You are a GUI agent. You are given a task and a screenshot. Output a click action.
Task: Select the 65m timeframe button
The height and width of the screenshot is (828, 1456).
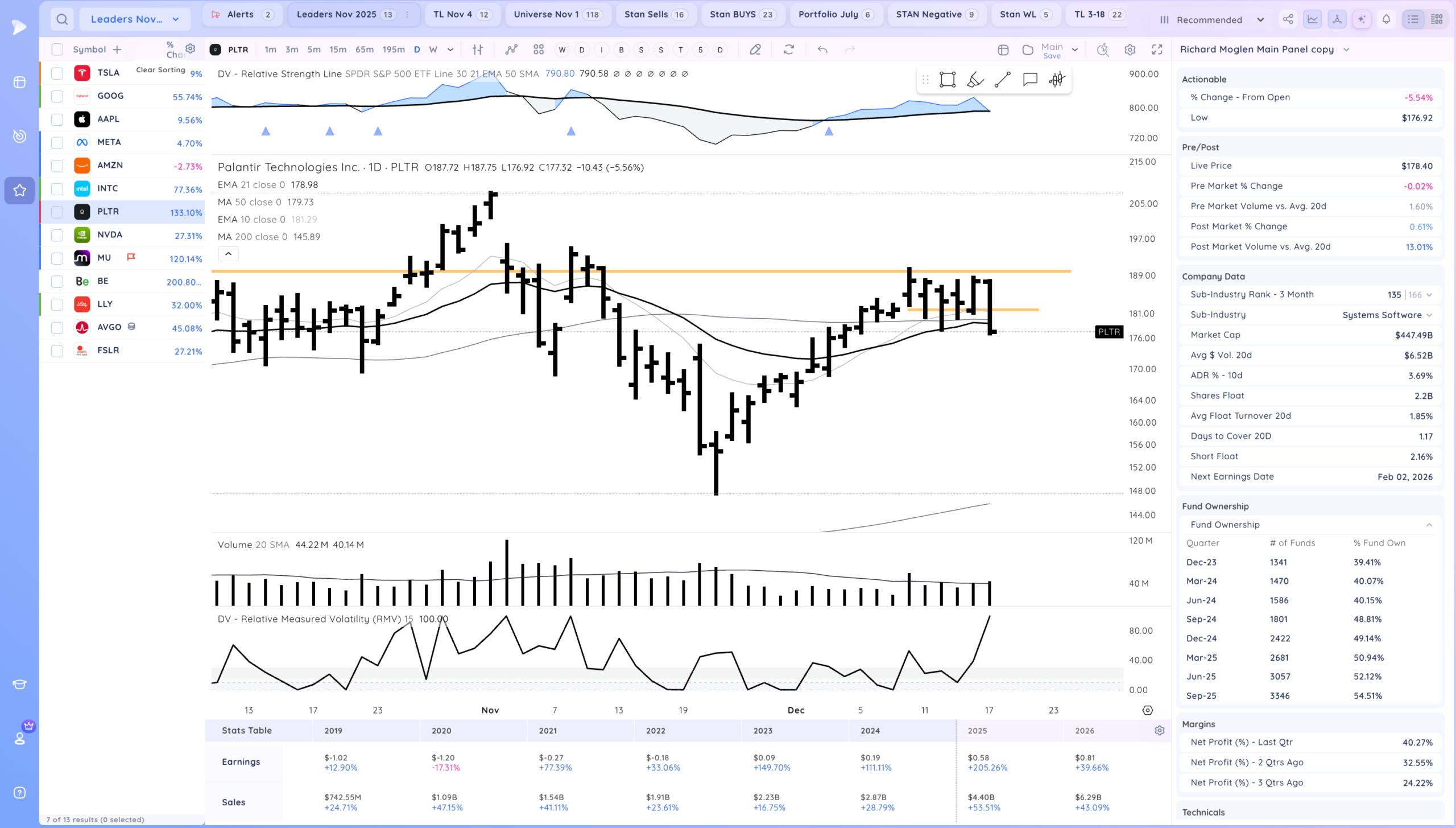coord(365,50)
